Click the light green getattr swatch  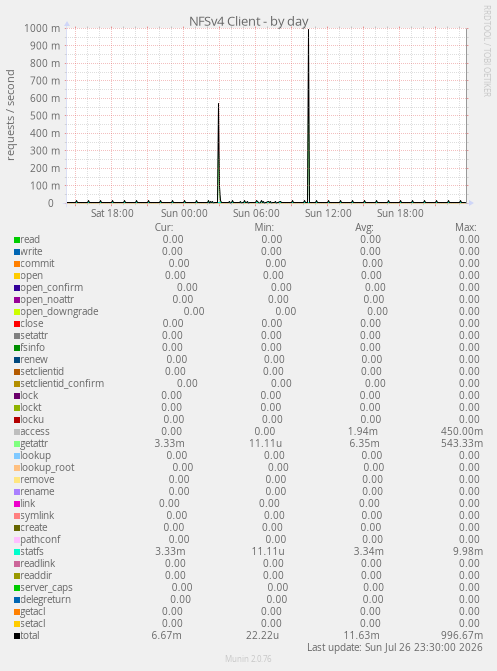click(17, 444)
